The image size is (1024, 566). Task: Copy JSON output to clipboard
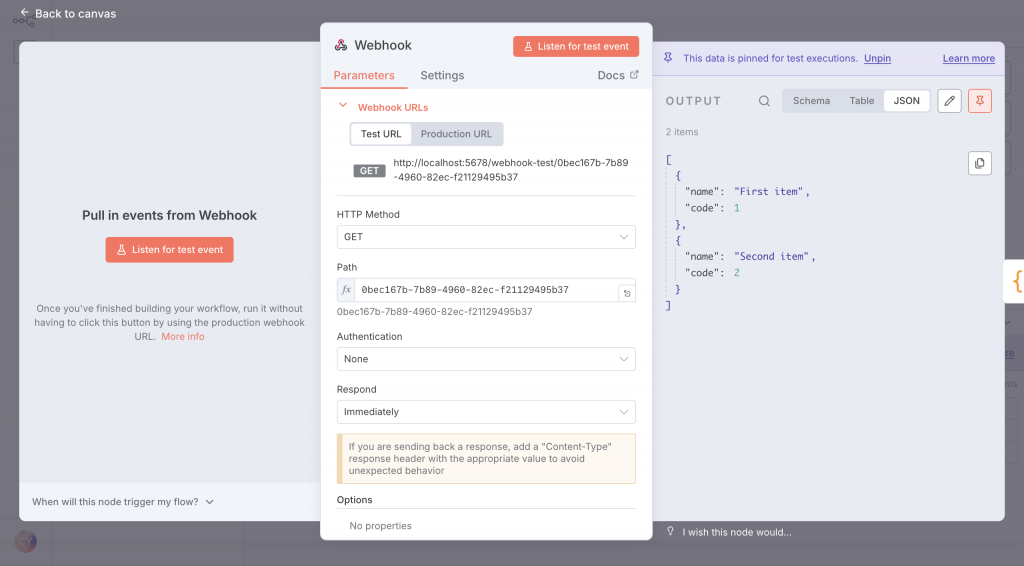980,163
